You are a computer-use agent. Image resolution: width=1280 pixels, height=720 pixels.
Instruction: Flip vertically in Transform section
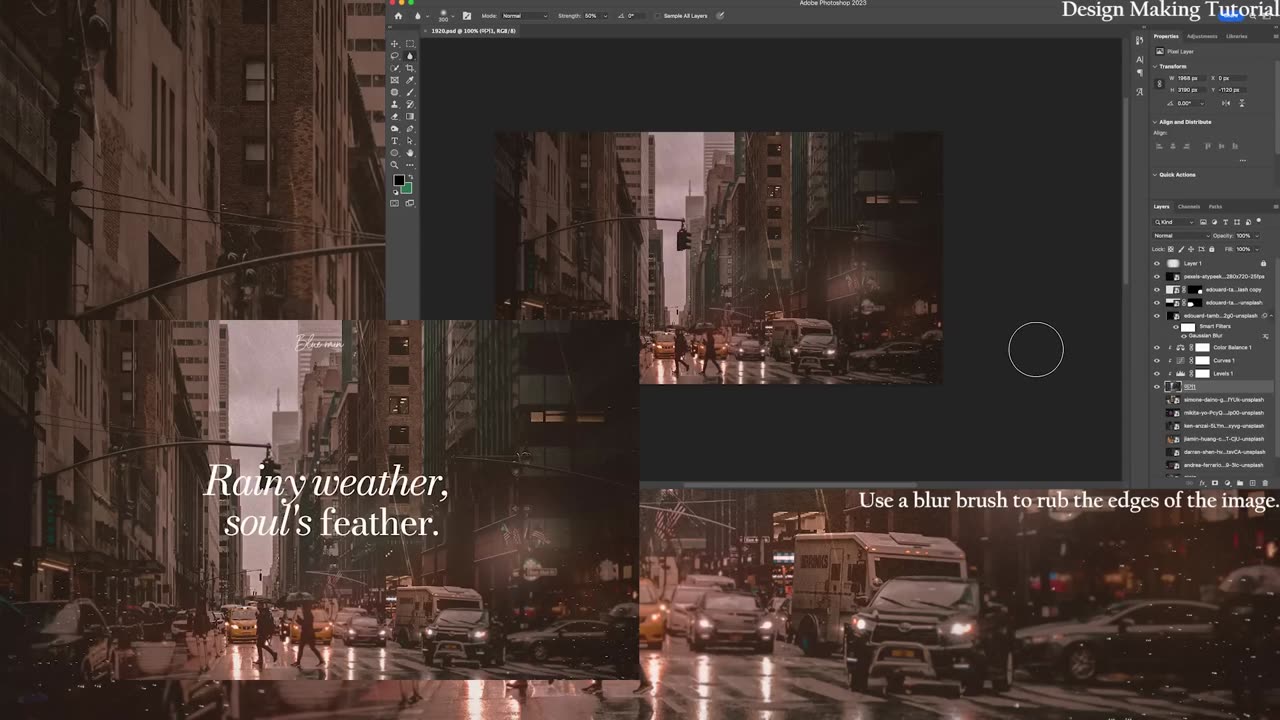(1241, 103)
